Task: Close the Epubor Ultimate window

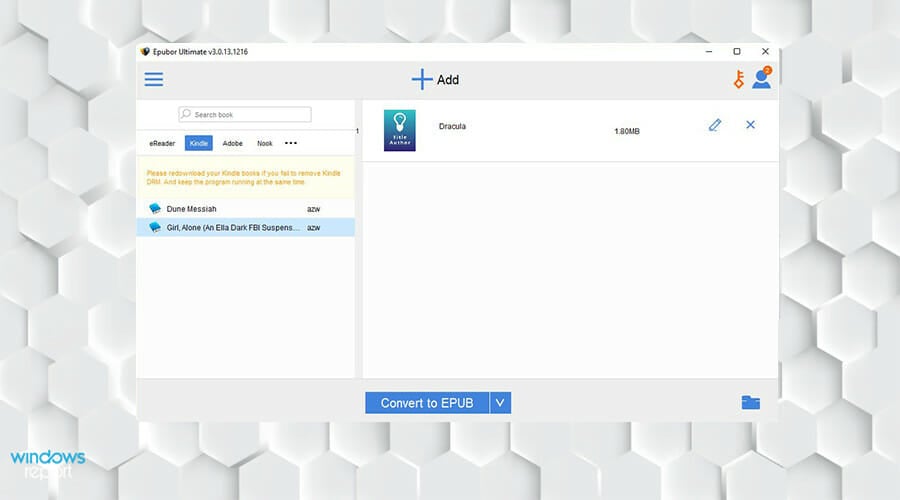Action: [765, 52]
